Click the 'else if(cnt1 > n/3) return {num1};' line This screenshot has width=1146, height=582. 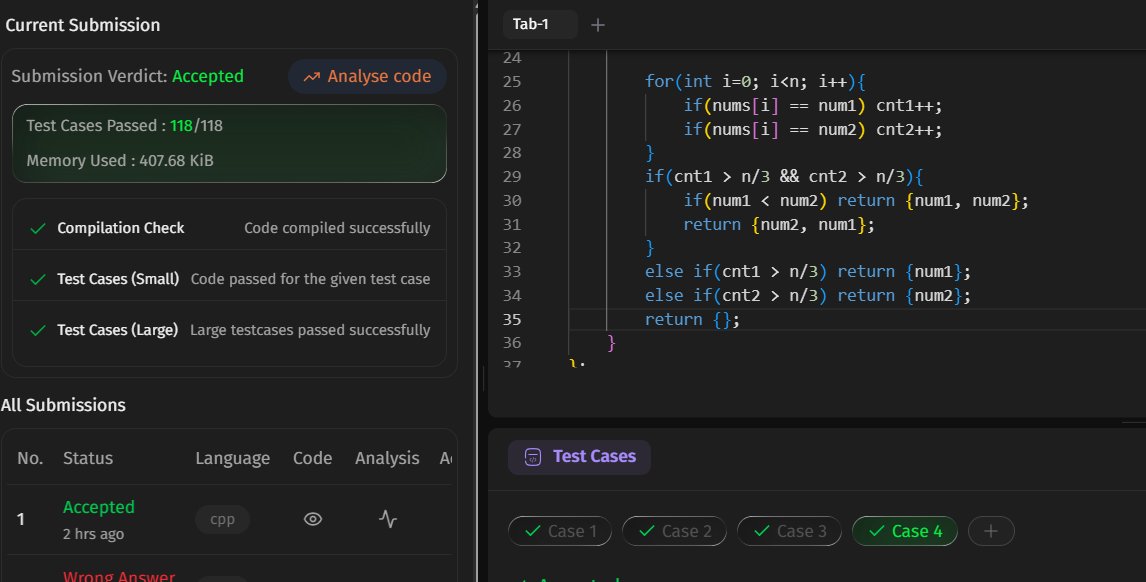point(808,272)
